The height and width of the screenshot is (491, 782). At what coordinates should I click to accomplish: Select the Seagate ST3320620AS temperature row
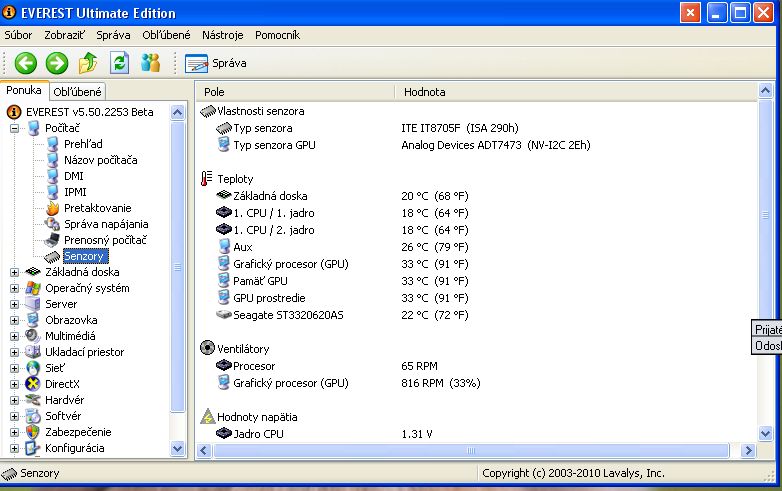click(x=289, y=315)
